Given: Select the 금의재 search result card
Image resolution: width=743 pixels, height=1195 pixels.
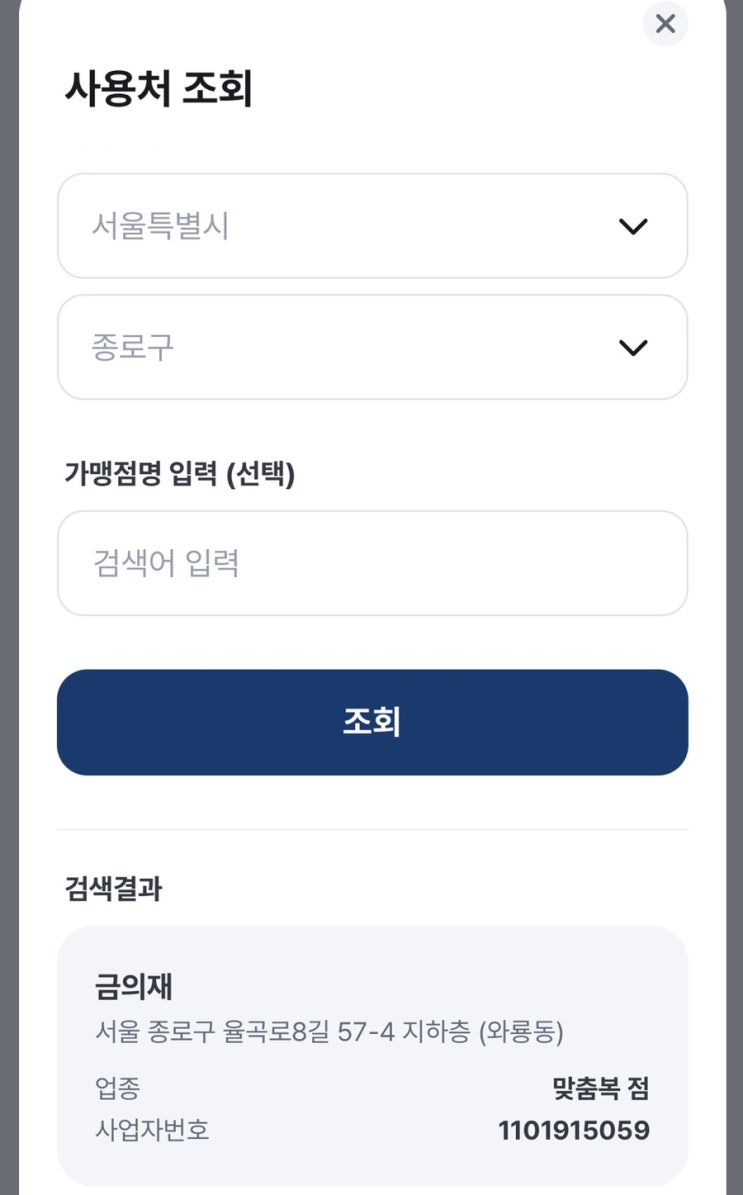Looking at the screenshot, I should (x=373, y=1056).
